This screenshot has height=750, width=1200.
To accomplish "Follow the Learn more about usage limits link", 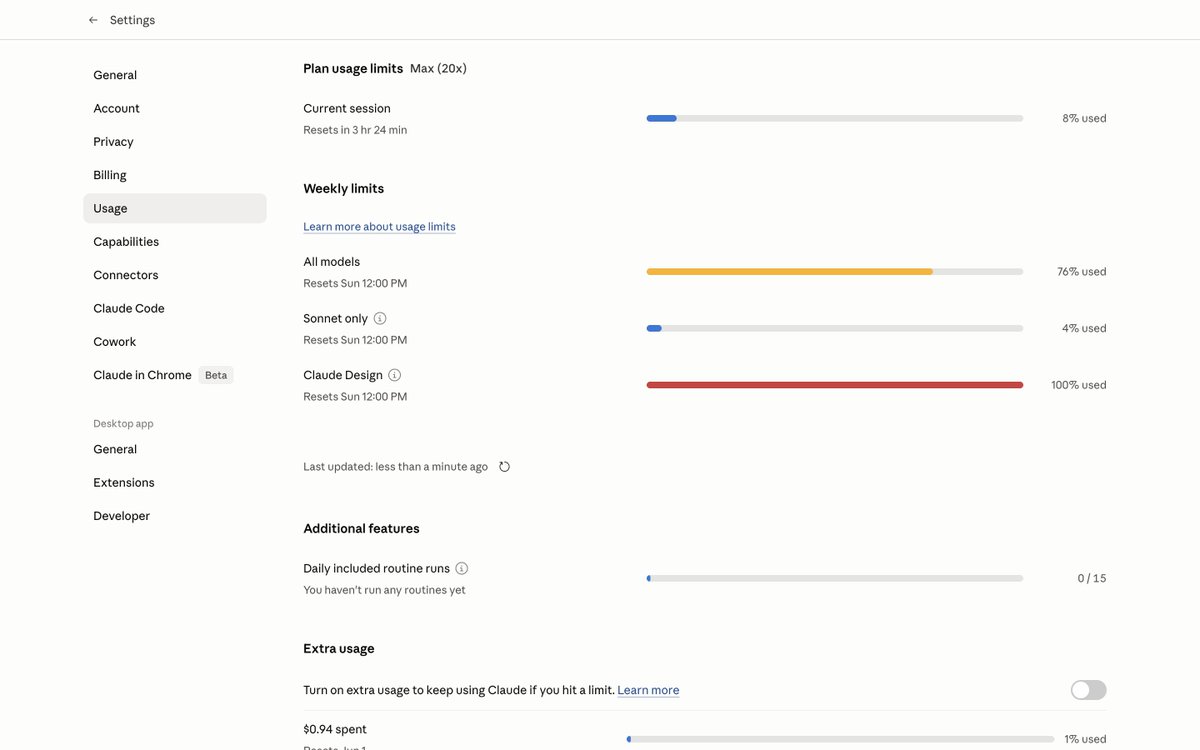I will 379,227.
